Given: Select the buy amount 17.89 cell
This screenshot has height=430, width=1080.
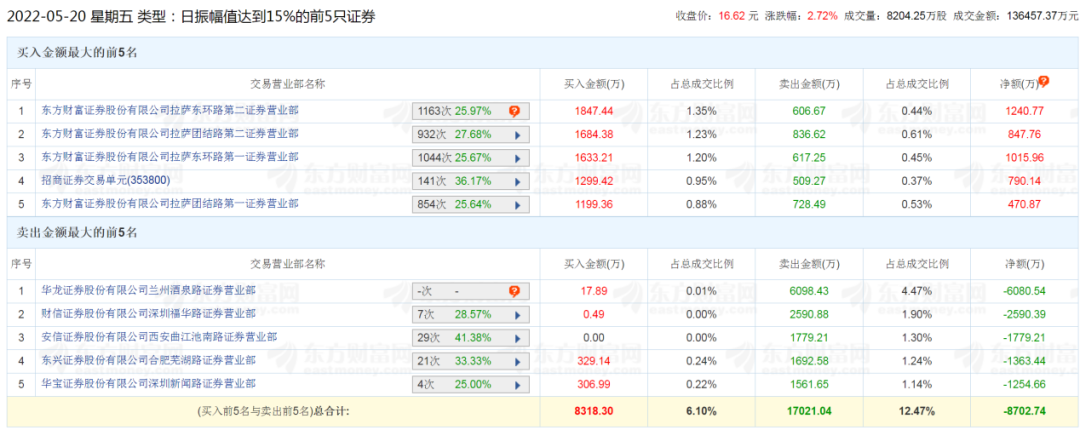Looking at the screenshot, I should click(x=593, y=291).
